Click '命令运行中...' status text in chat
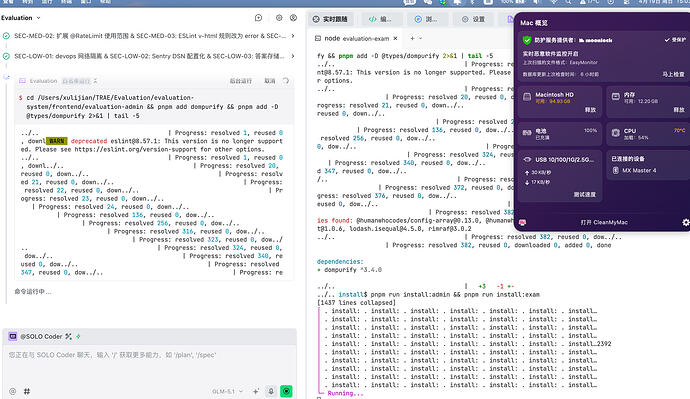This screenshot has width=690, height=399. [33, 292]
